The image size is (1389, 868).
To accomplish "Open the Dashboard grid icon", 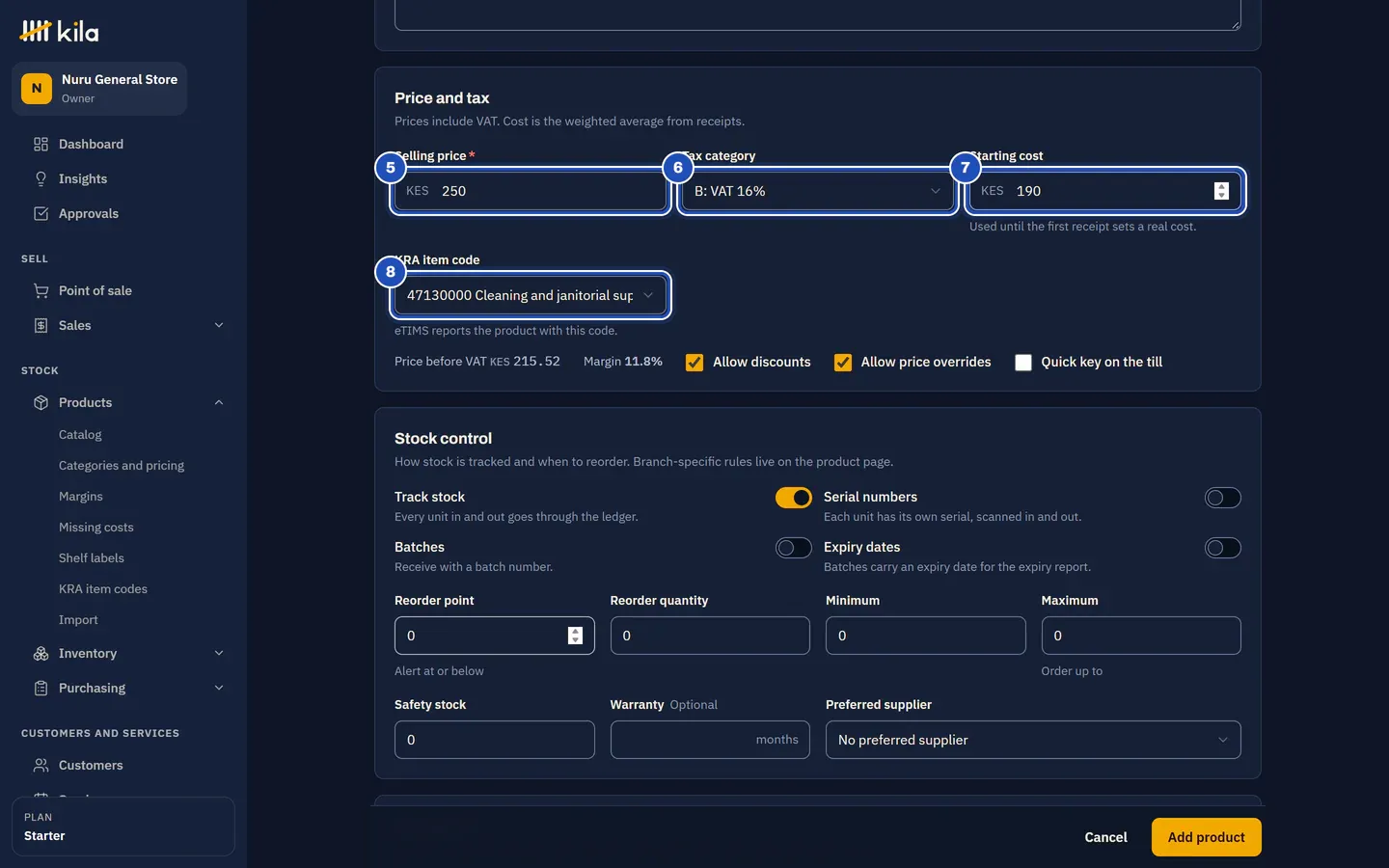I will point(41,144).
